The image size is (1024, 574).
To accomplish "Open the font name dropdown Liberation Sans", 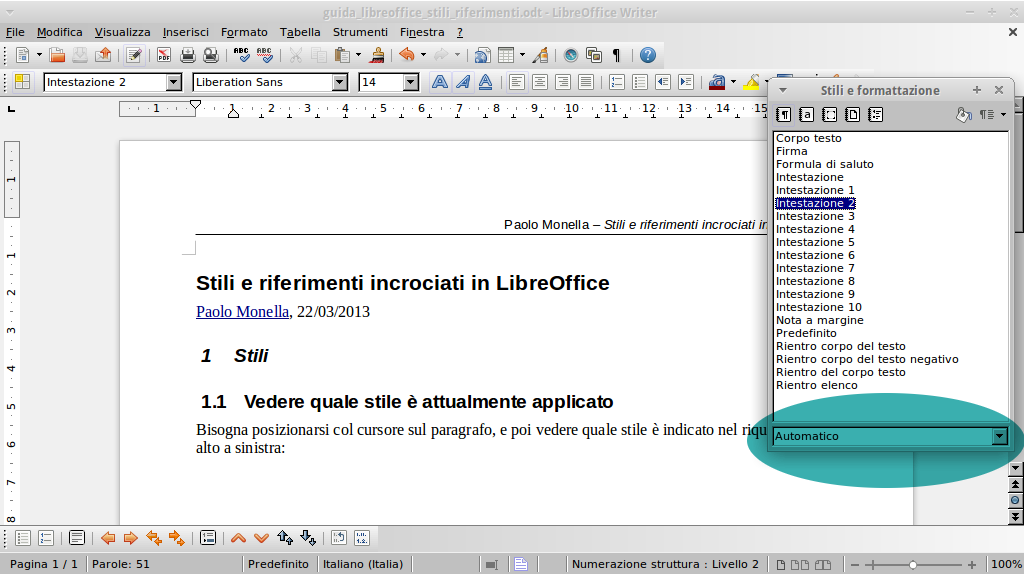I will click(340, 82).
